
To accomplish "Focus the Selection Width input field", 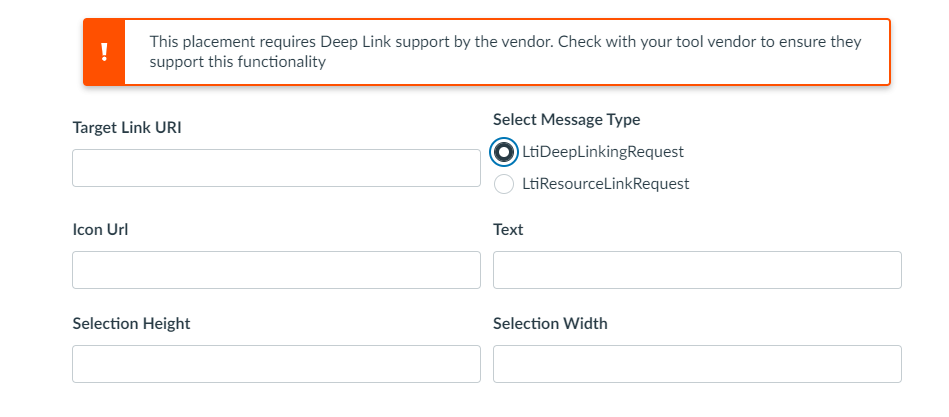I will tap(697, 364).
